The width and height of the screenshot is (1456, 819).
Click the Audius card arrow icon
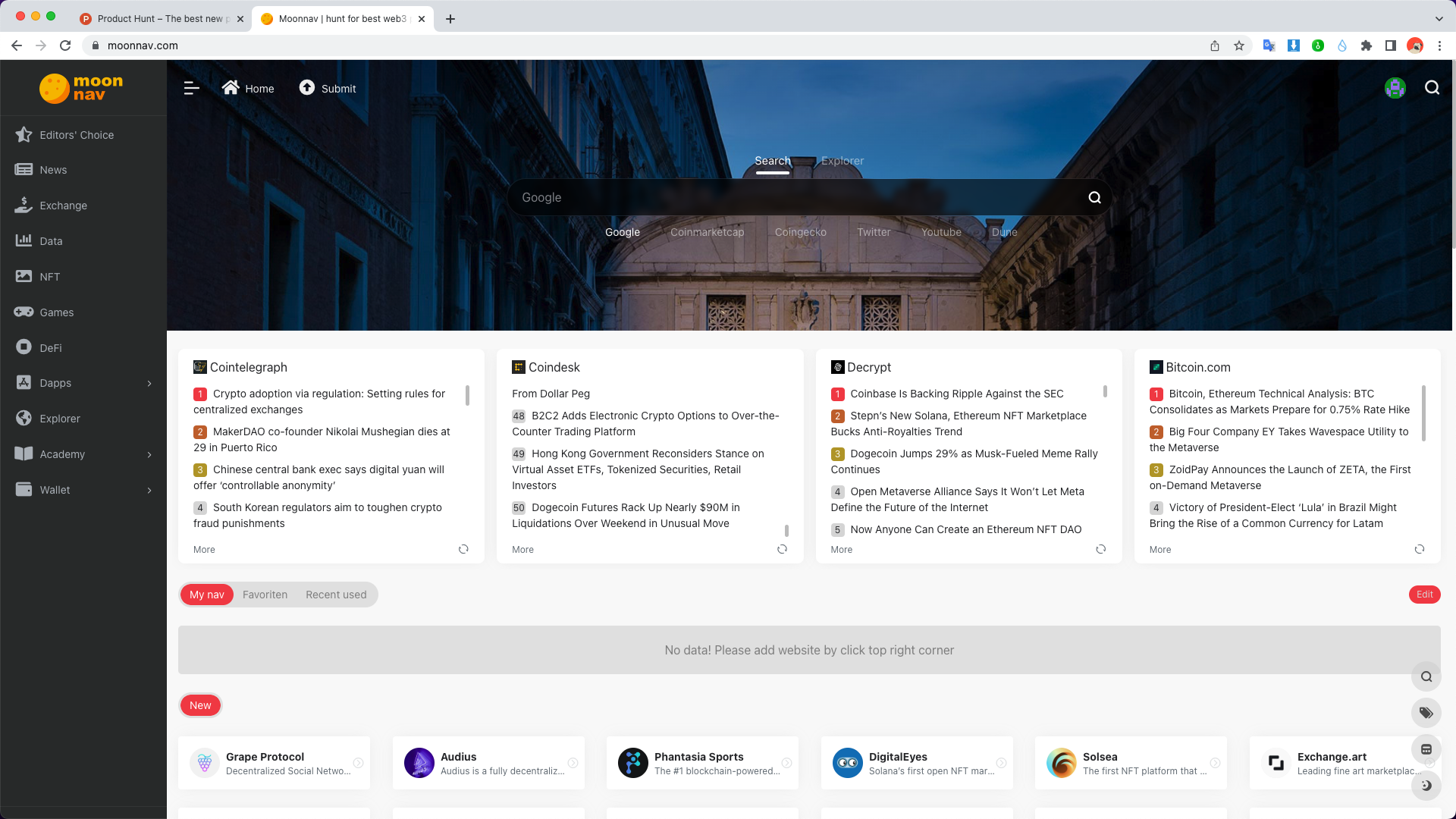pos(573,763)
